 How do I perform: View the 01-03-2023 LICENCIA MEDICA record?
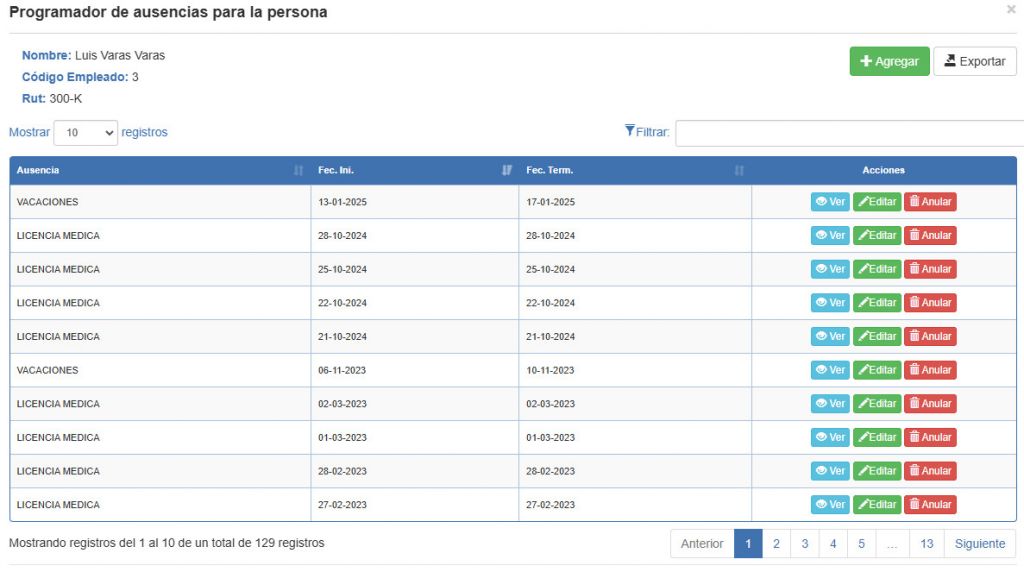pos(830,437)
